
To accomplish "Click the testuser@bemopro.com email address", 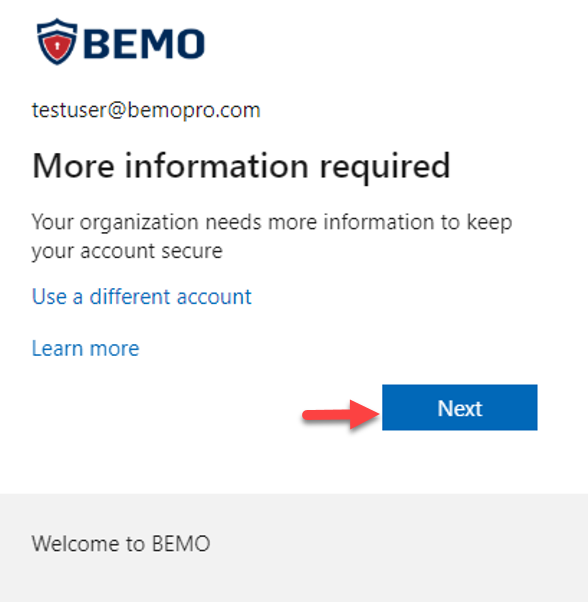I will [146, 111].
